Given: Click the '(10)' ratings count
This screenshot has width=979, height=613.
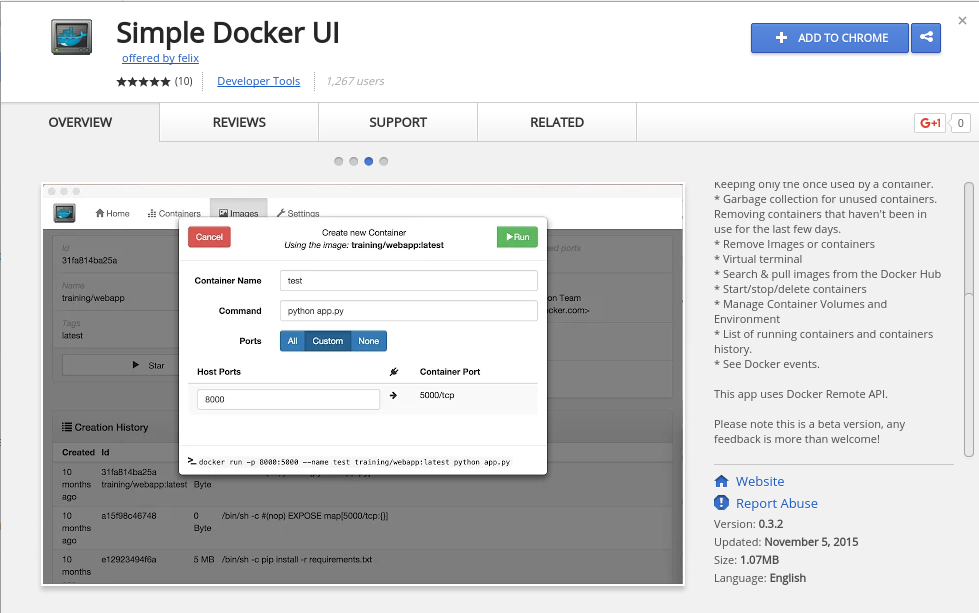Looking at the screenshot, I should (x=184, y=81).
